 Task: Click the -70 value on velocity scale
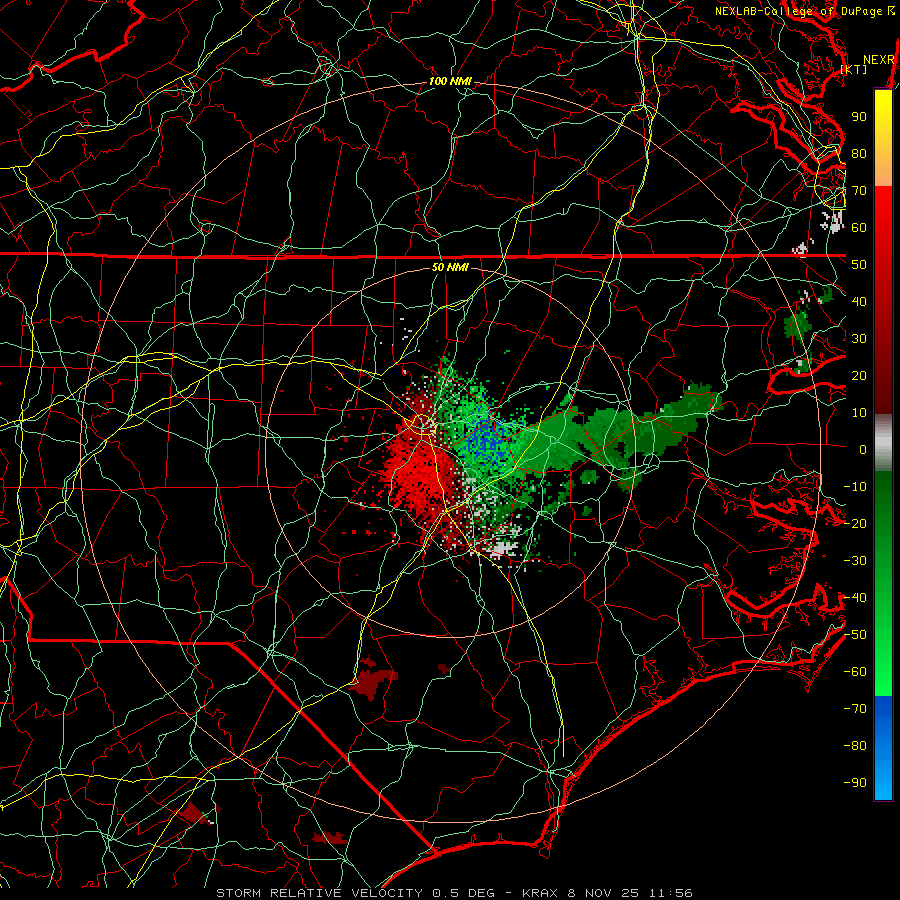pos(855,709)
